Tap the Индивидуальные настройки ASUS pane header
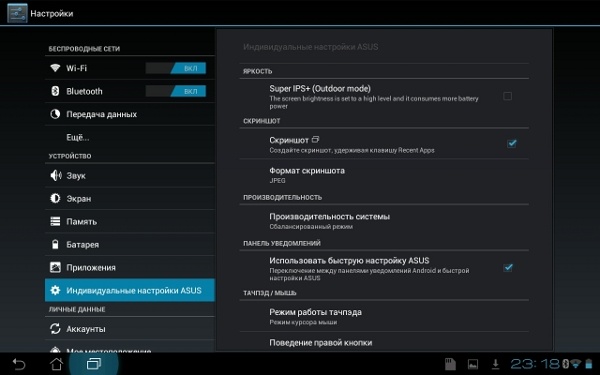This screenshot has height=375, width=600. pos(310,47)
